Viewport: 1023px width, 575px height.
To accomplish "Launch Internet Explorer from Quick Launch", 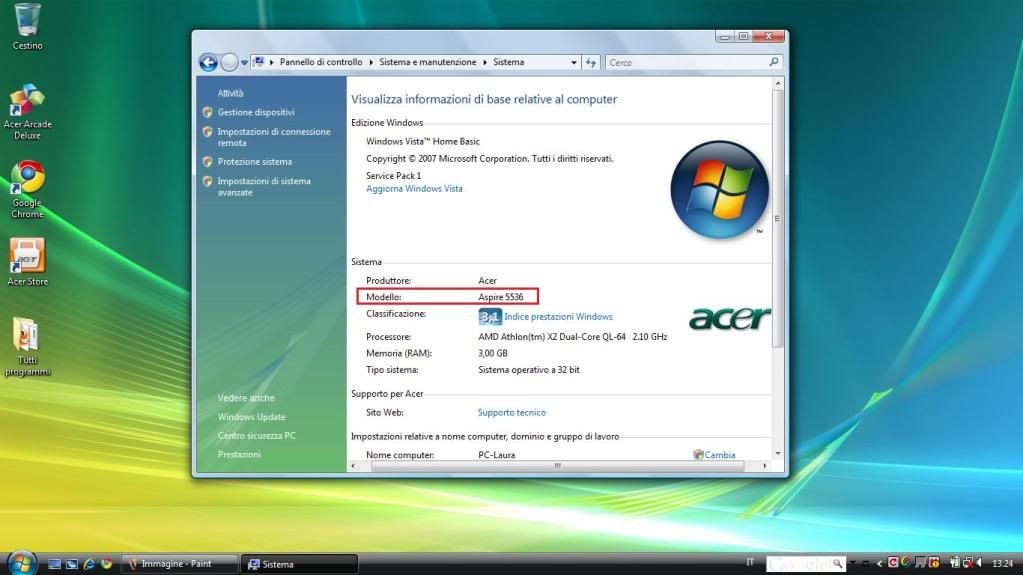I will pyautogui.click(x=89, y=564).
